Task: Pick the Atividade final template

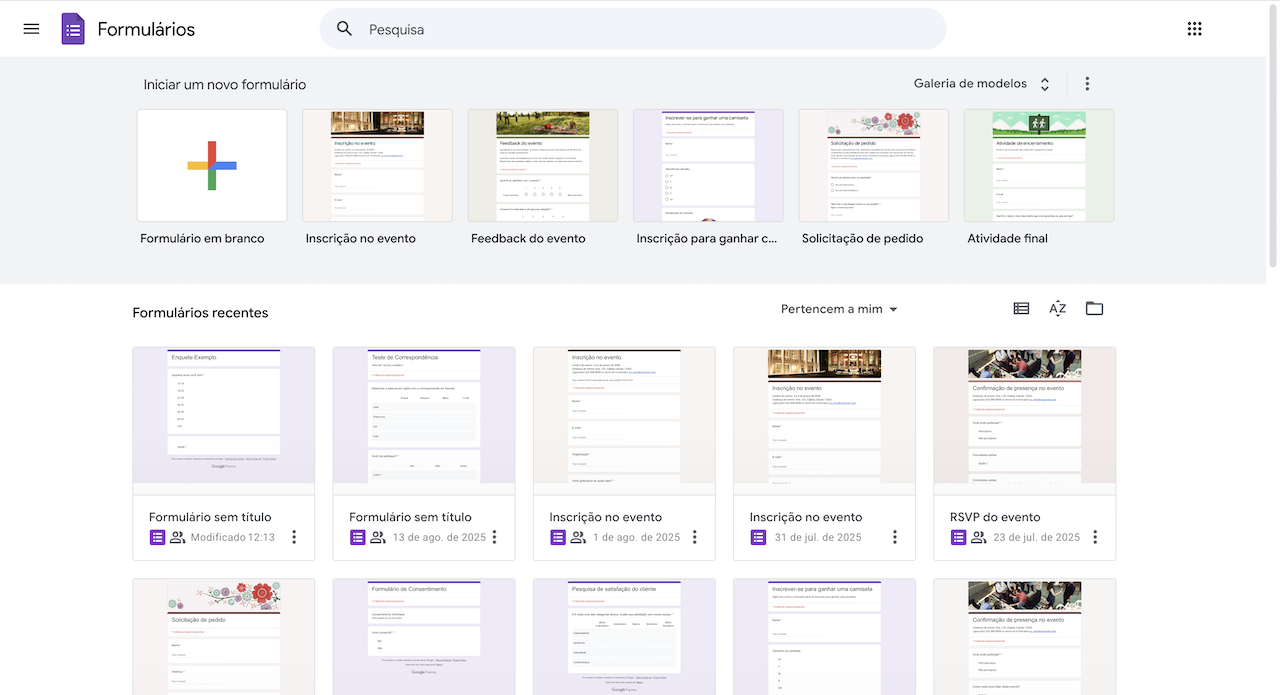Action: [1039, 166]
